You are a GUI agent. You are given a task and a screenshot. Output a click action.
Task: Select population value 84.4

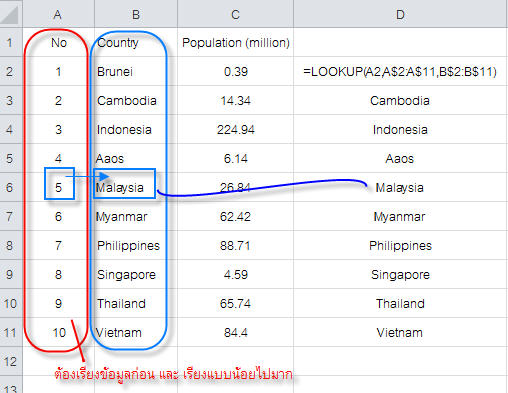point(235,332)
